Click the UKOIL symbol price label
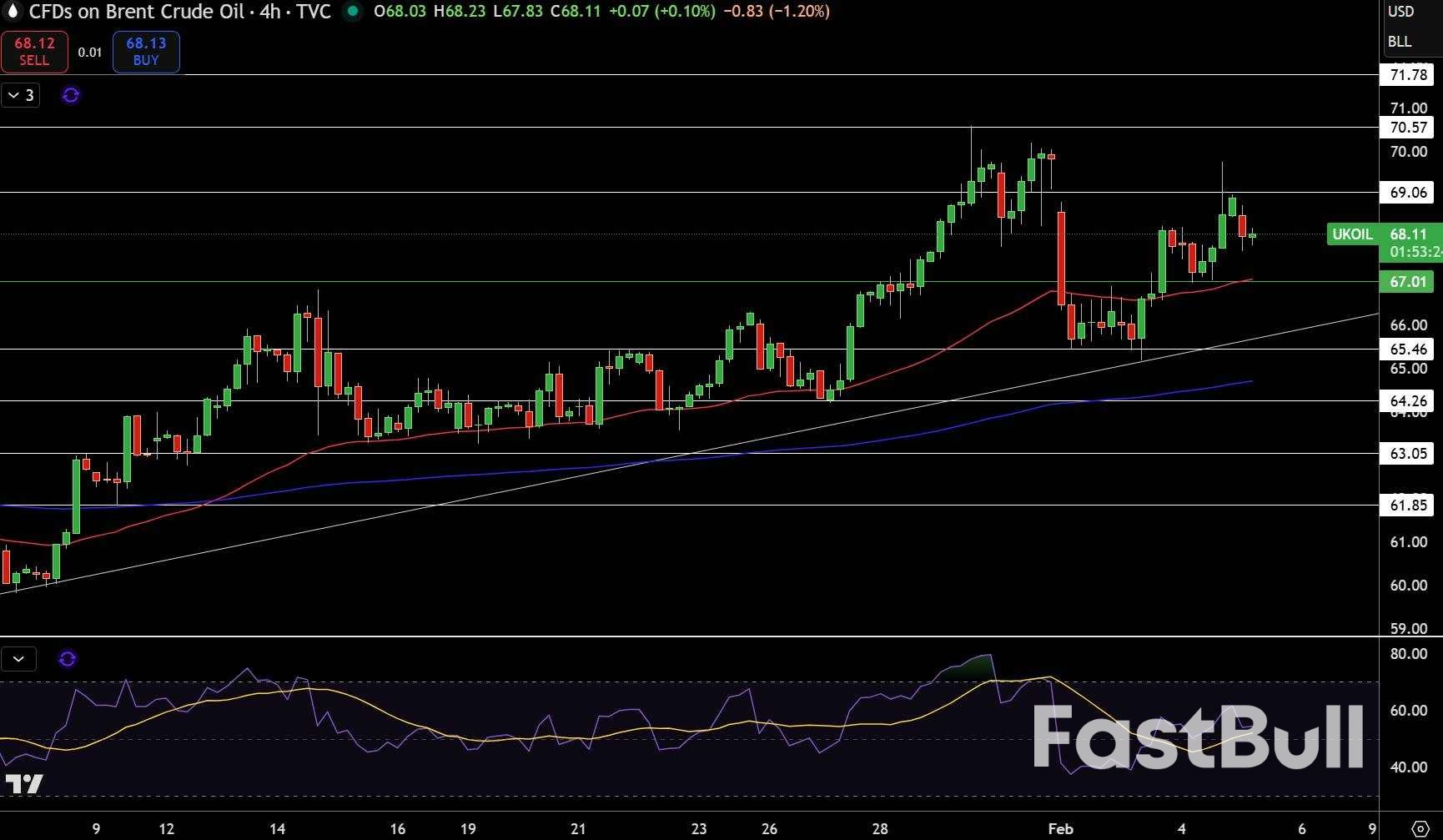The width and height of the screenshot is (1443, 840). click(x=1351, y=234)
